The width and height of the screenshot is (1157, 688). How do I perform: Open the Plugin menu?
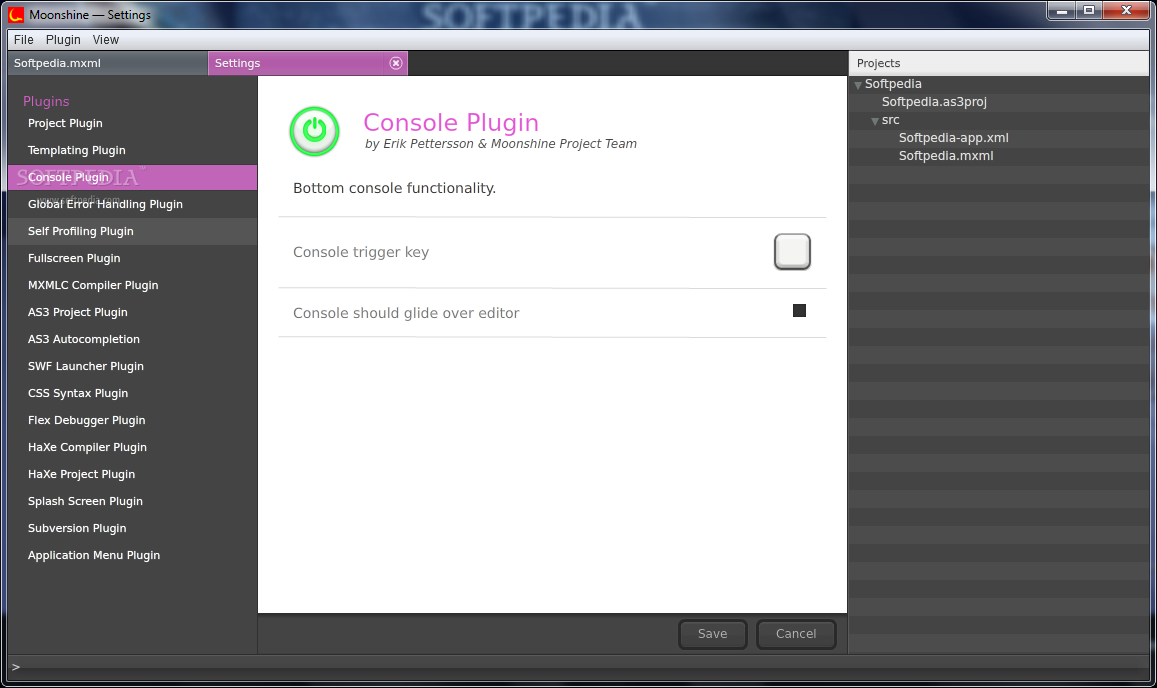pyautogui.click(x=63, y=40)
